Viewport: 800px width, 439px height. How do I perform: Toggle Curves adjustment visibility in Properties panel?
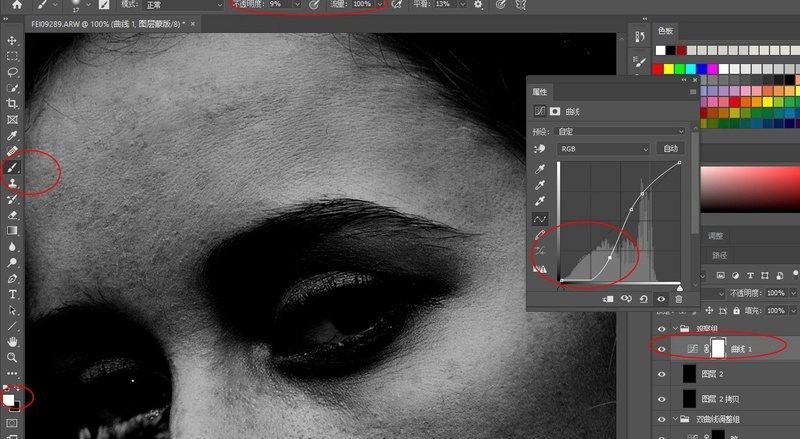coord(661,299)
